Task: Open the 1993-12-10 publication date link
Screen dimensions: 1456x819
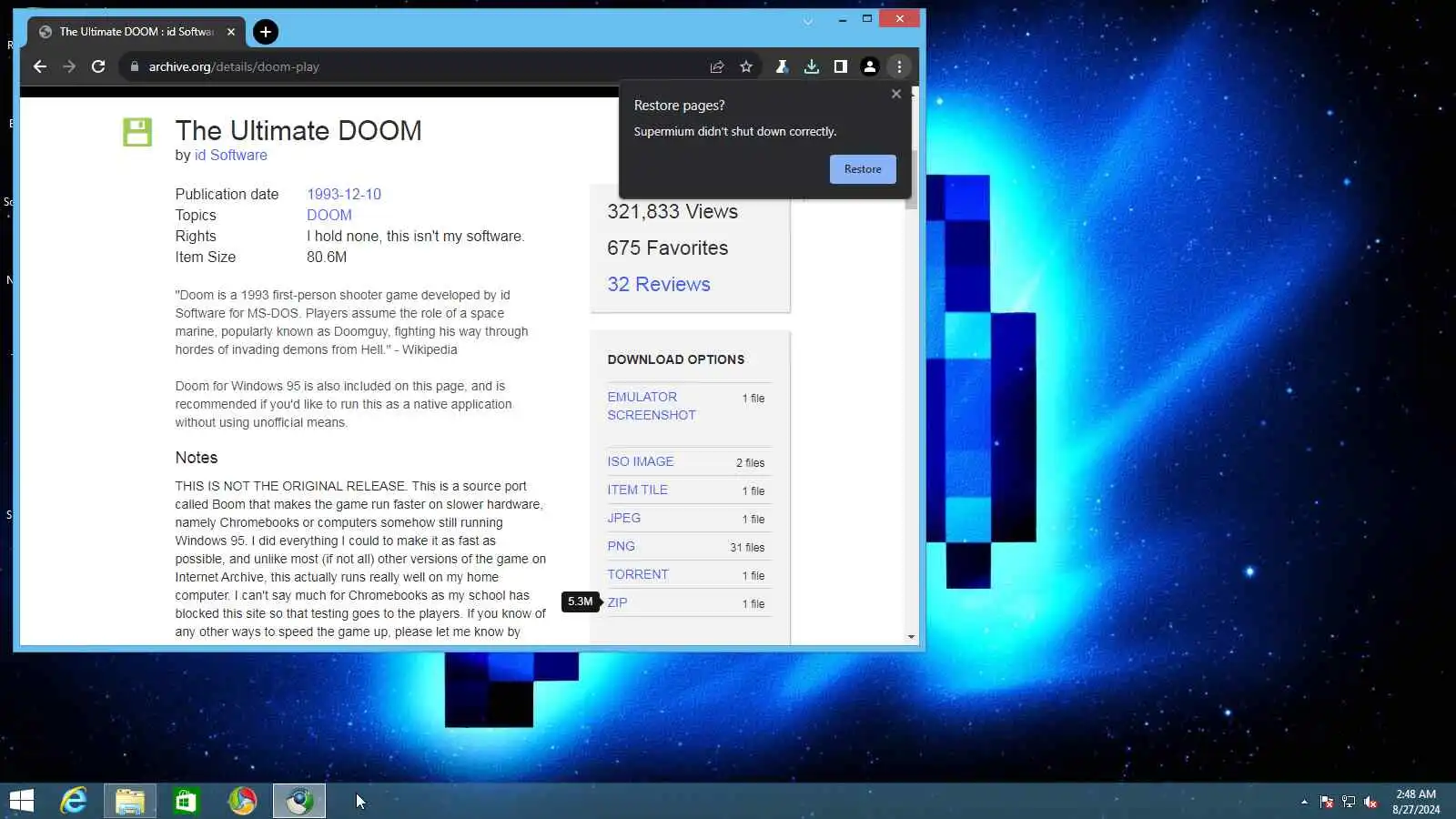Action: [344, 195]
